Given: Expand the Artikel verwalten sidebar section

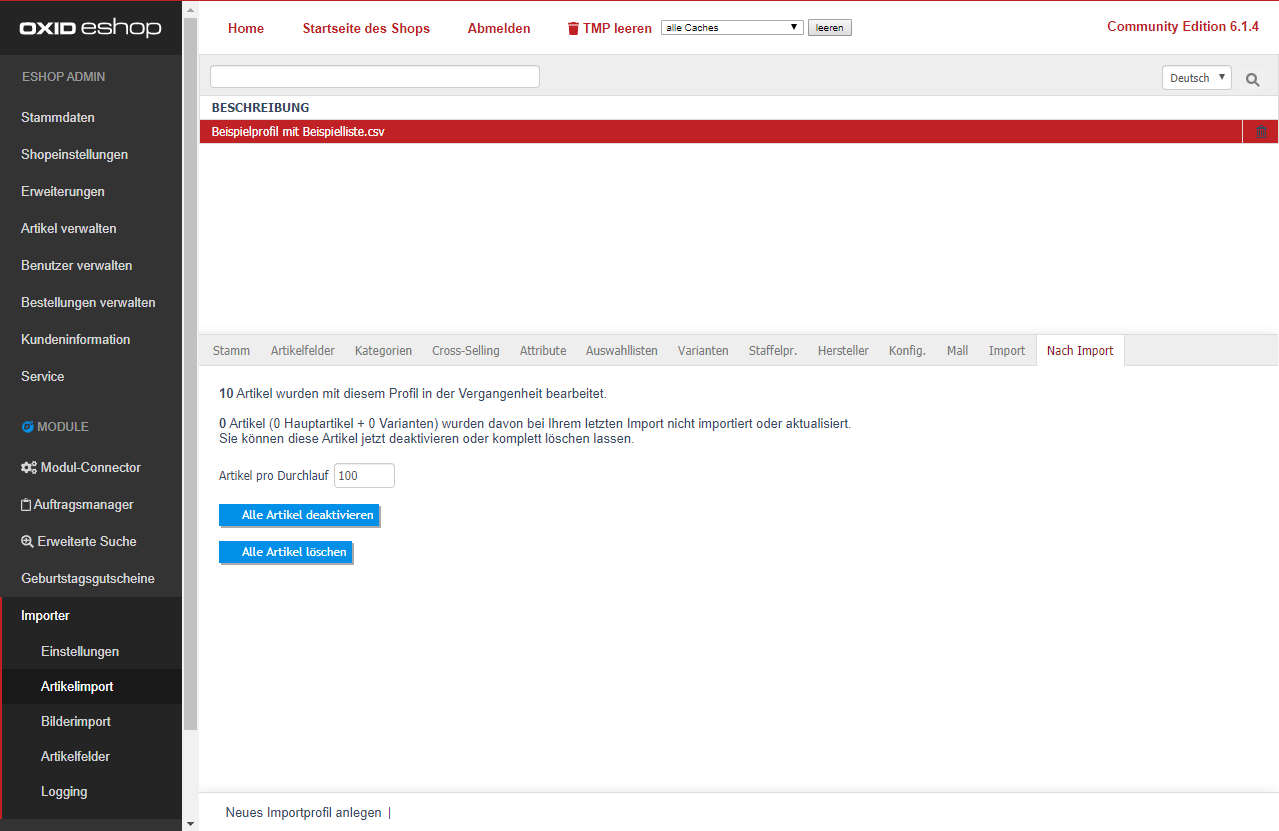Looking at the screenshot, I should pos(69,229).
